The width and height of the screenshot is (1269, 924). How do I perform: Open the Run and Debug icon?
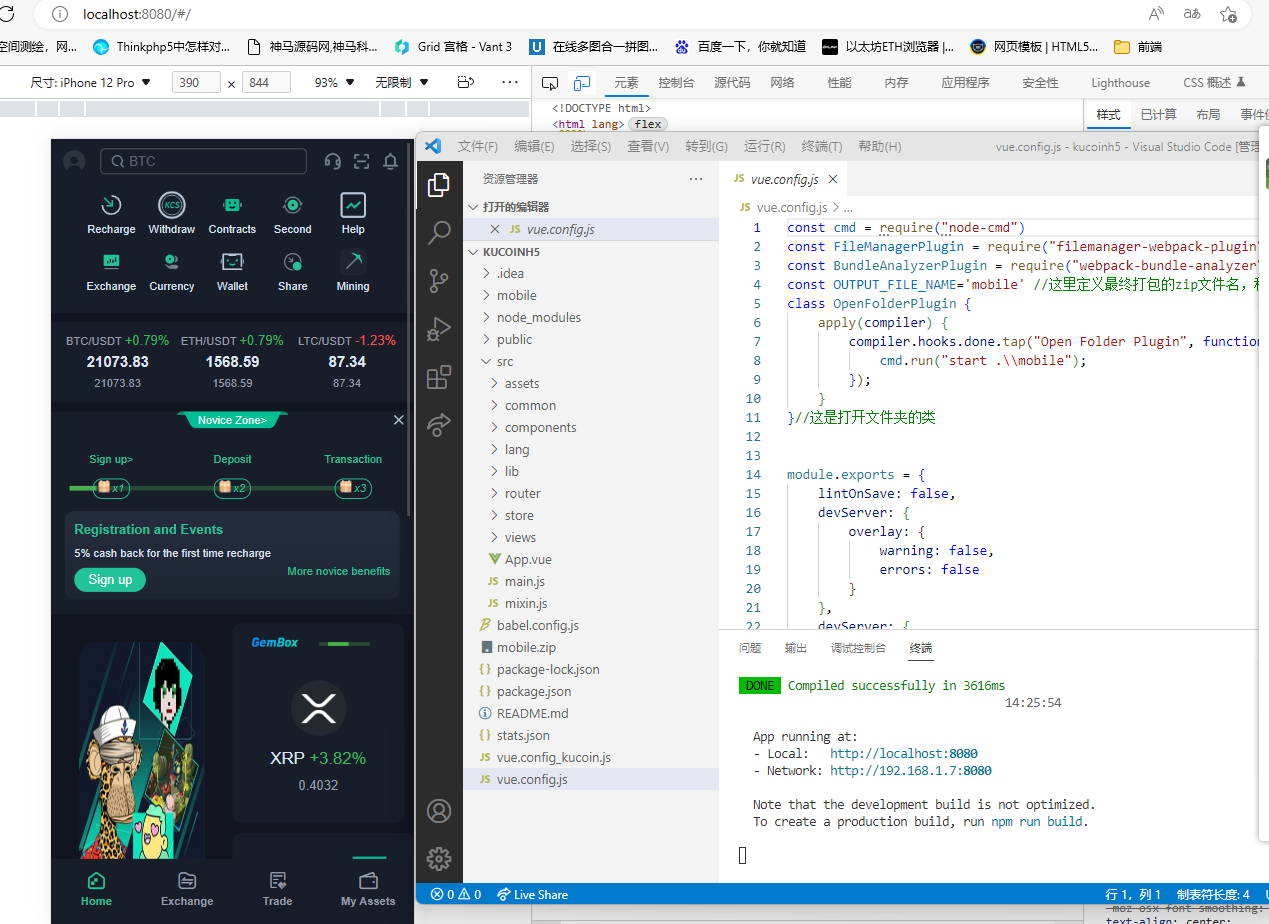click(439, 329)
